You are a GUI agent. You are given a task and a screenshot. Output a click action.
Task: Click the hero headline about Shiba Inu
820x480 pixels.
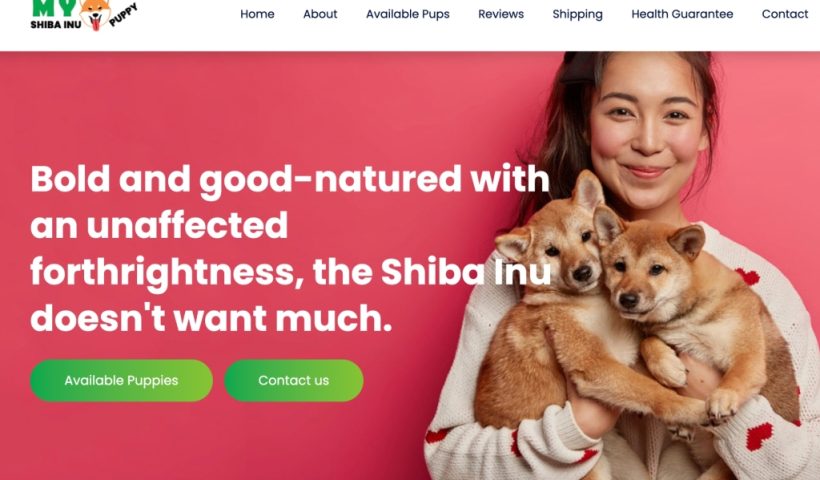(x=290, y=248)
